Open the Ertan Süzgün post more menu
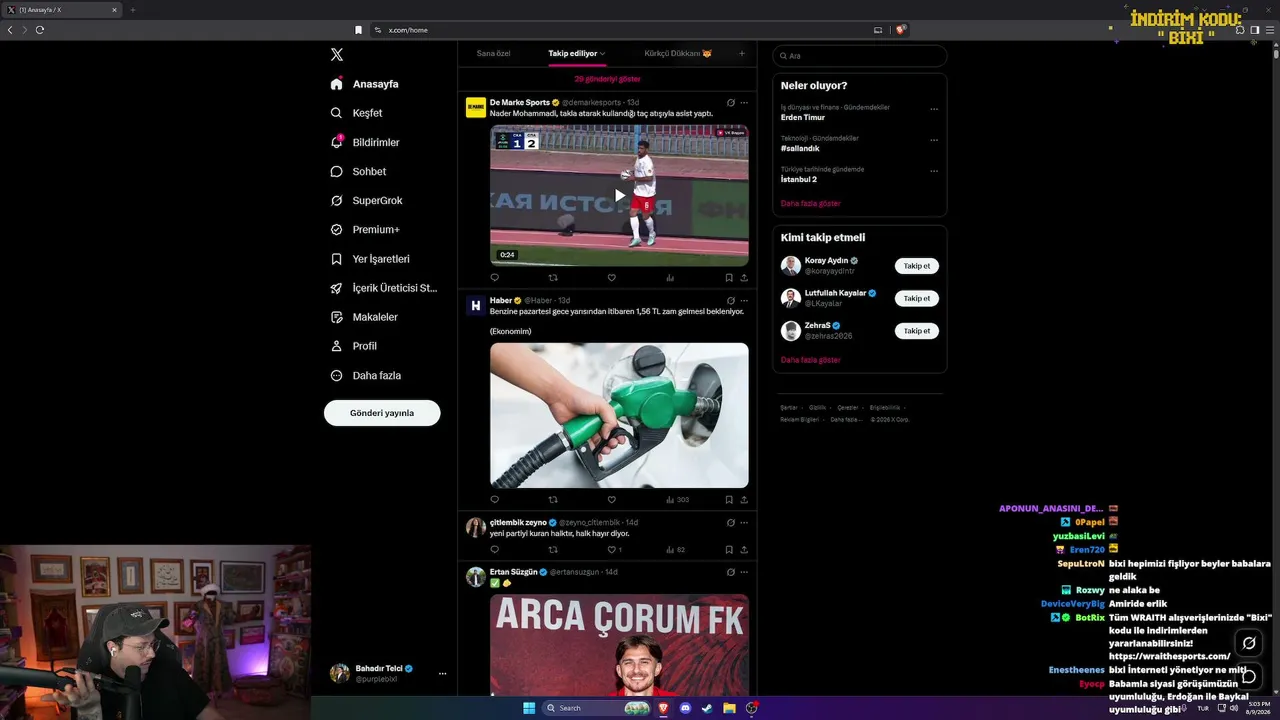The width and height of the screenshot is (1280, 720). click(744, 572)
